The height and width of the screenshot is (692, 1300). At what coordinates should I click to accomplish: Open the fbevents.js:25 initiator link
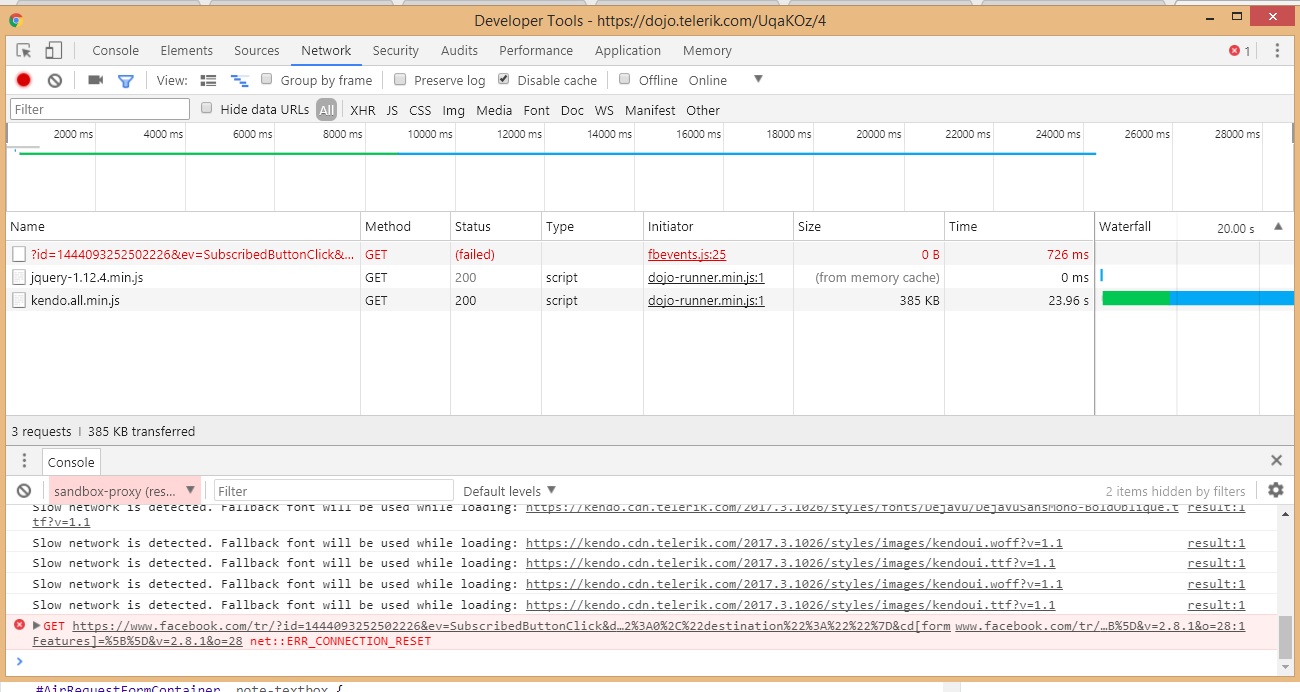(686, 255)
